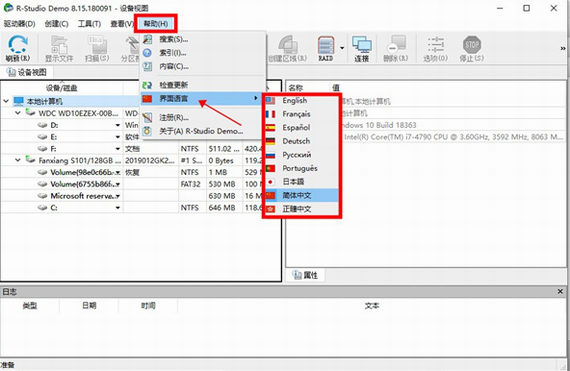This screenshot has width=570, height=371.
Task: Switch to the Properties (属性) tab
Action: coord(306,275)
